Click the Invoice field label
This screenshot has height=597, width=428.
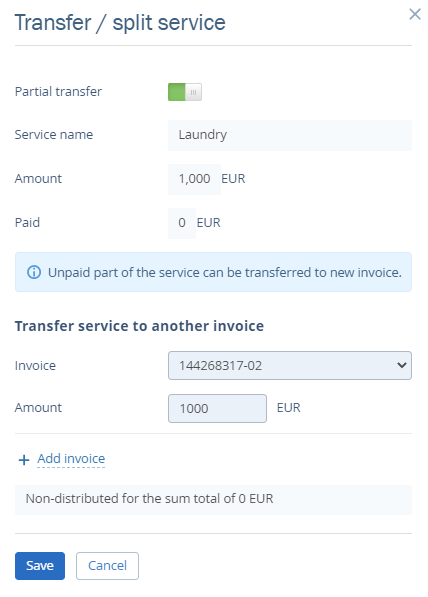35,366
